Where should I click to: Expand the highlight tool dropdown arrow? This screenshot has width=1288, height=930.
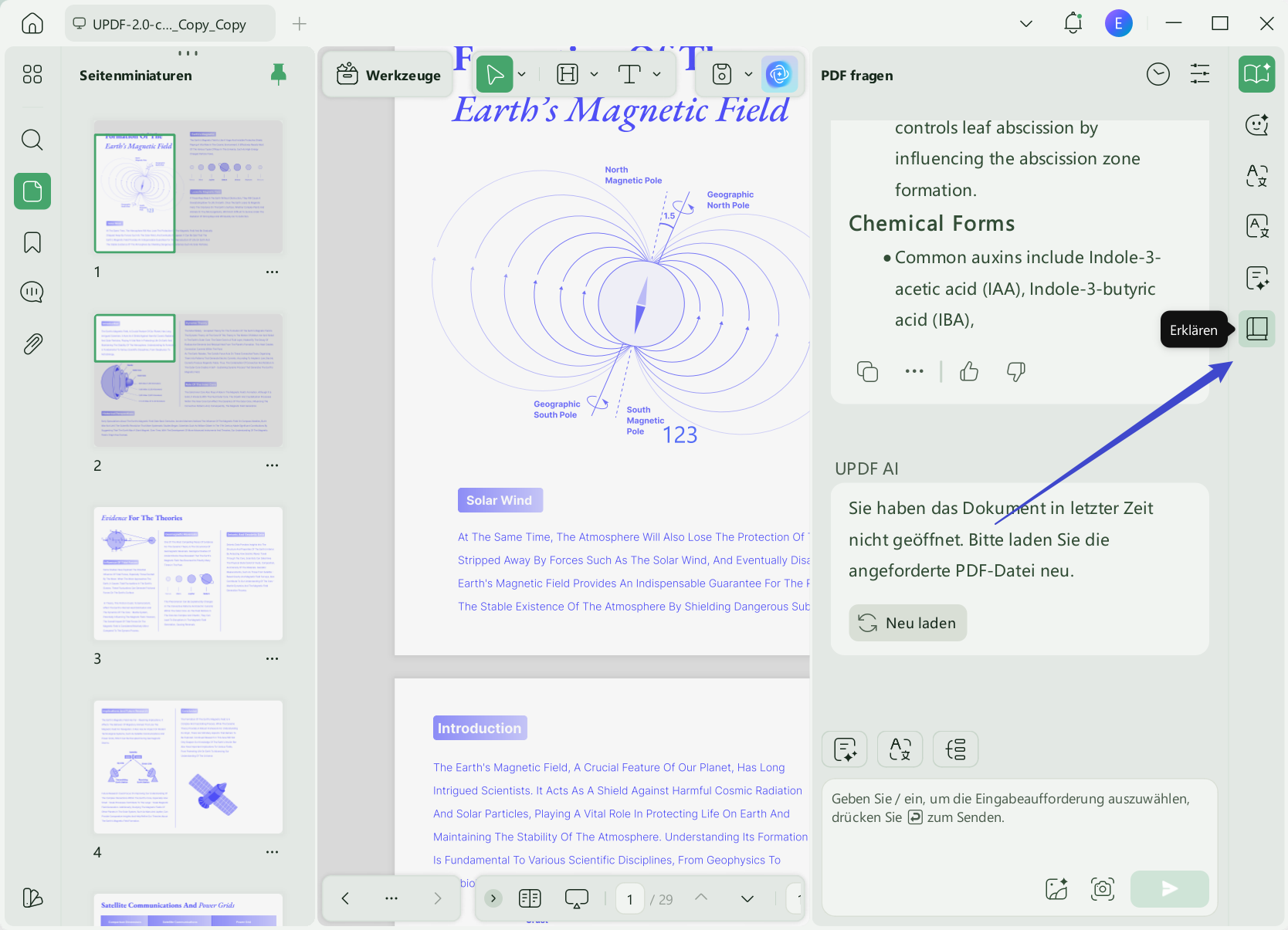[594, 74]
